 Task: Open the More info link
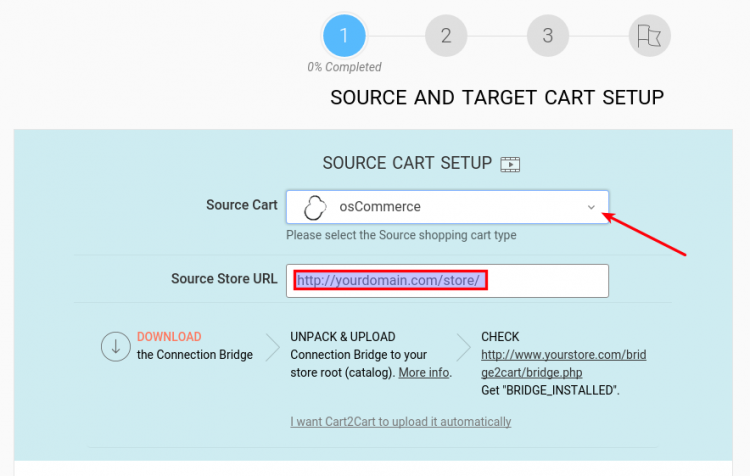(424, 373)
